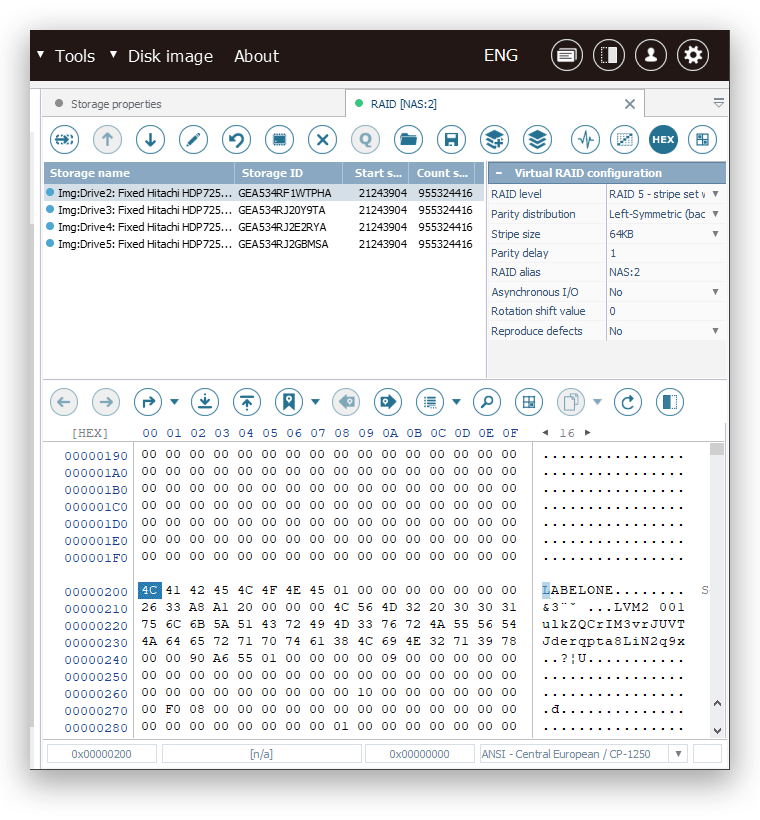
Task: Click the placeholder component icon in the RAID toolbar
Action: (x=64, y=140)
